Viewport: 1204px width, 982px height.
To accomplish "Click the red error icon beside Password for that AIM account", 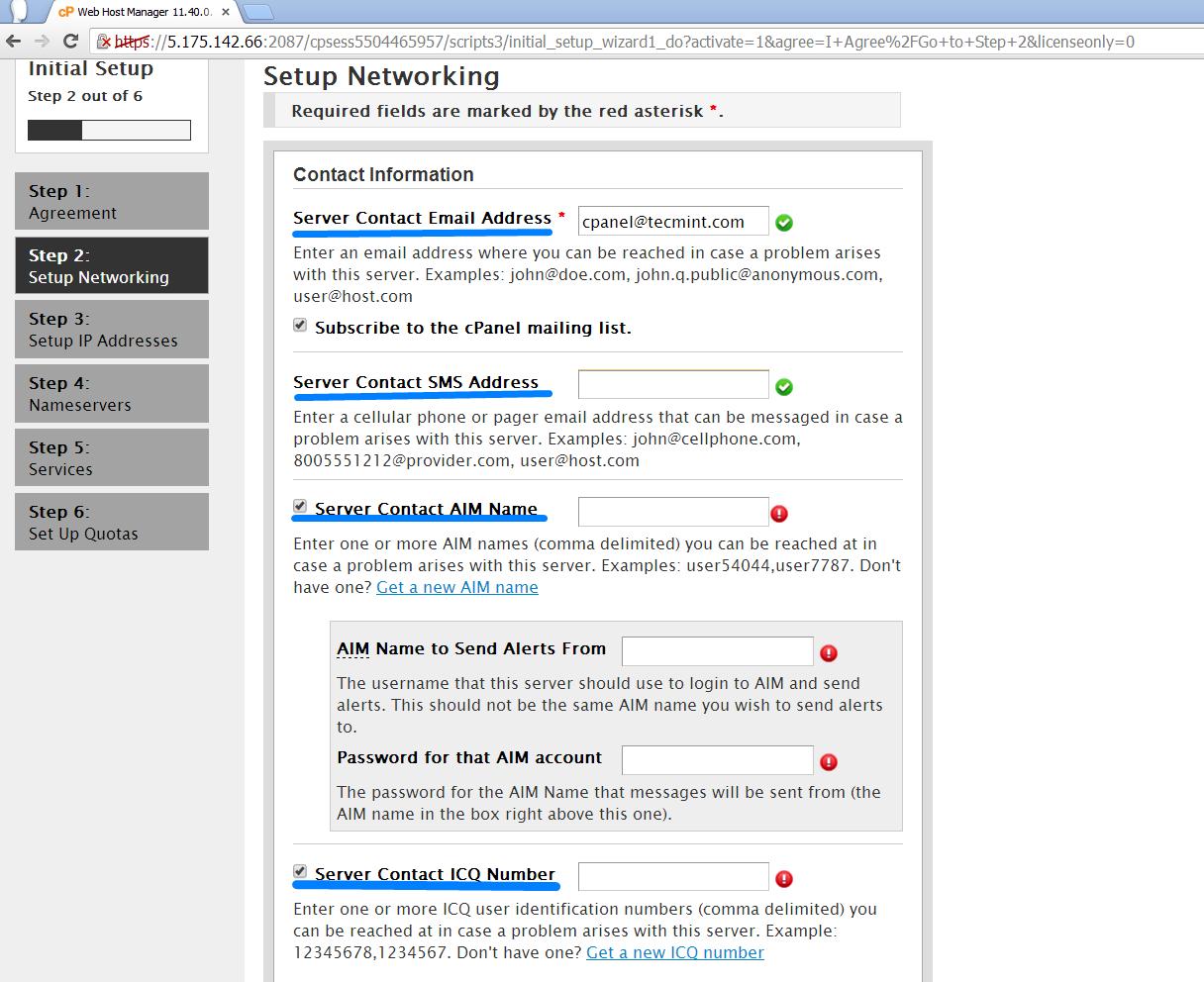I will (829, 761).
